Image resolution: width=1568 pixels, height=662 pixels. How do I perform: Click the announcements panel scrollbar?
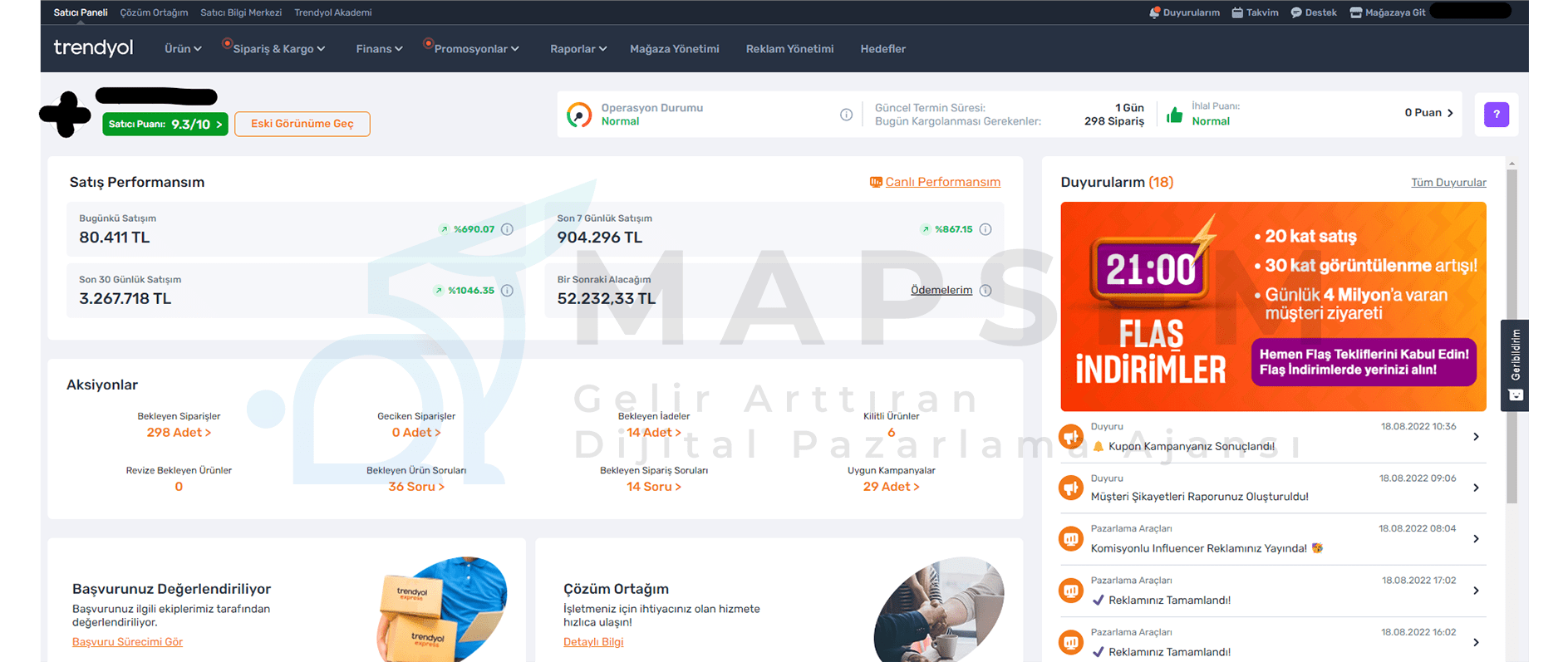(x=1511, y=336)
